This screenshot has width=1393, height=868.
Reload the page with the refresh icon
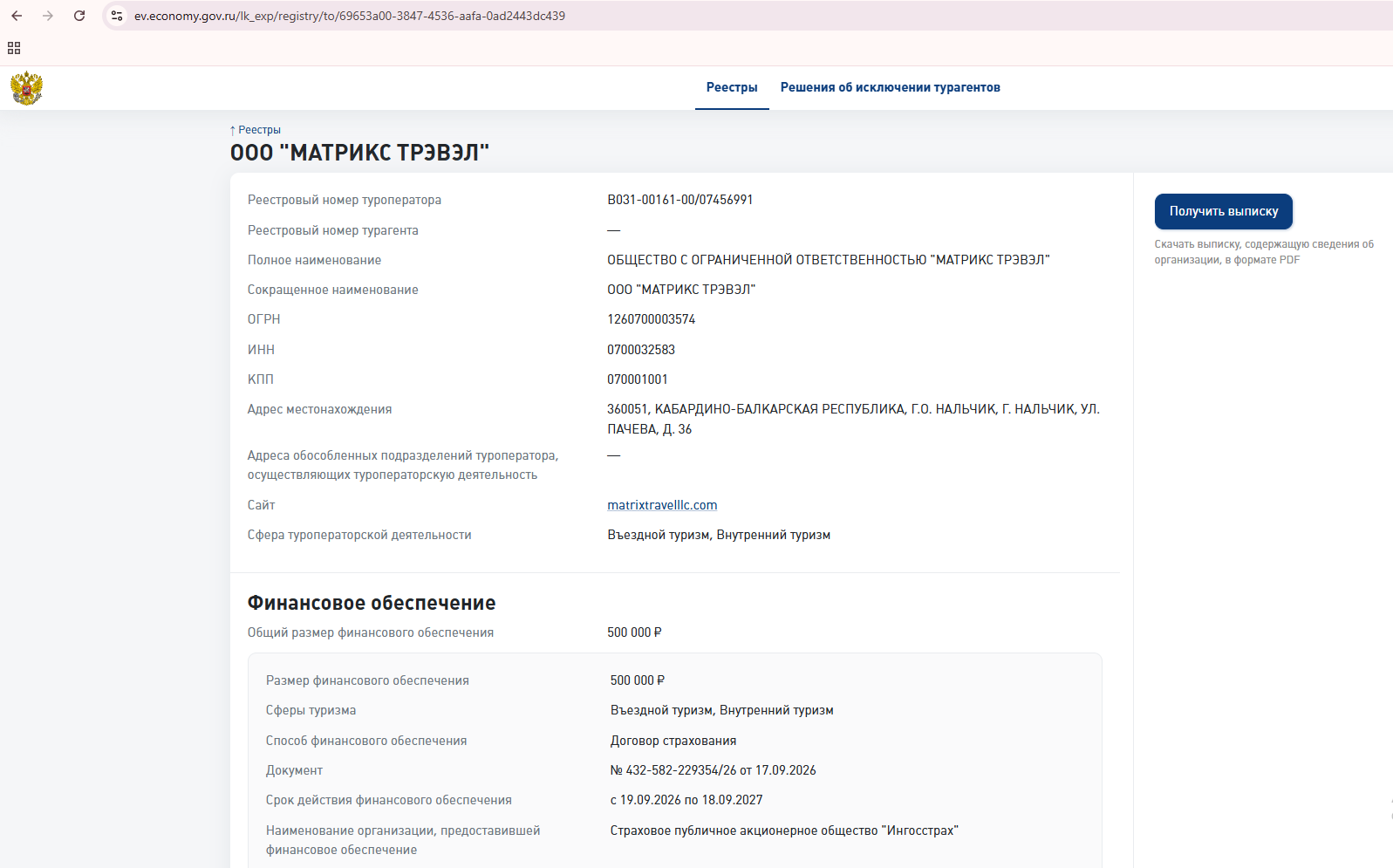click(x=79, y=16)
